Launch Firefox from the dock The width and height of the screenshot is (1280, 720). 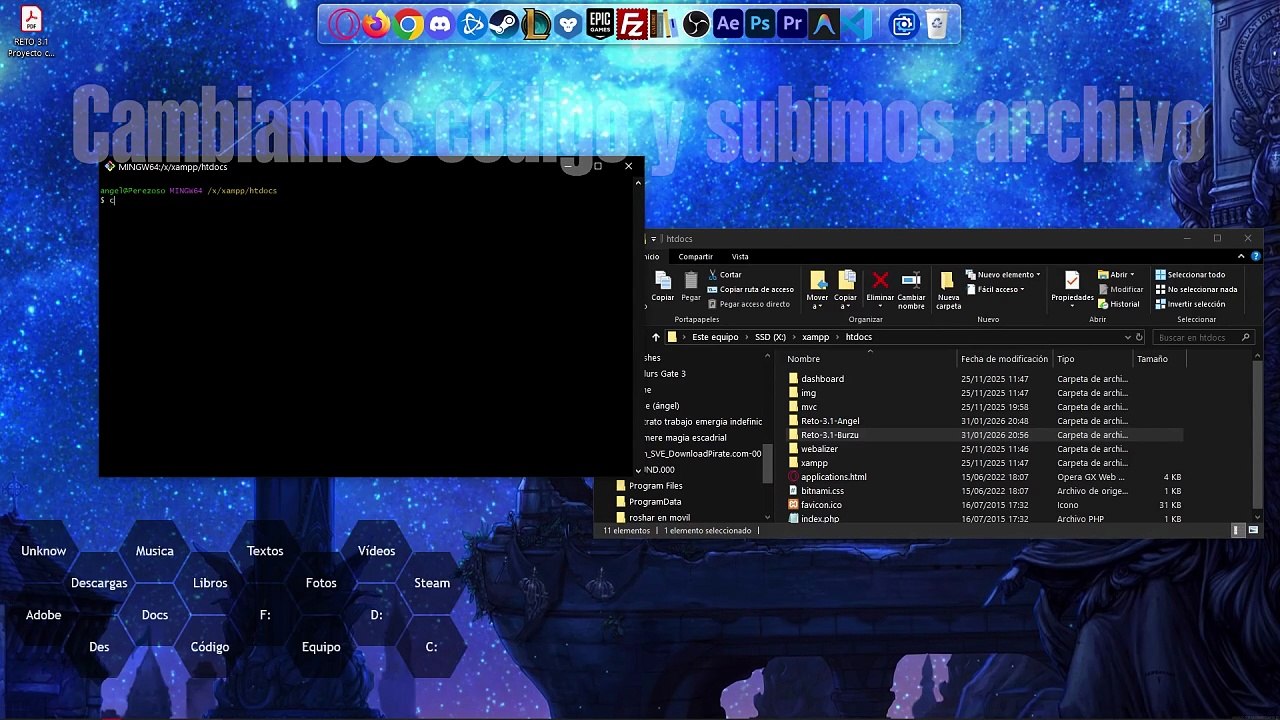point(375,24)
